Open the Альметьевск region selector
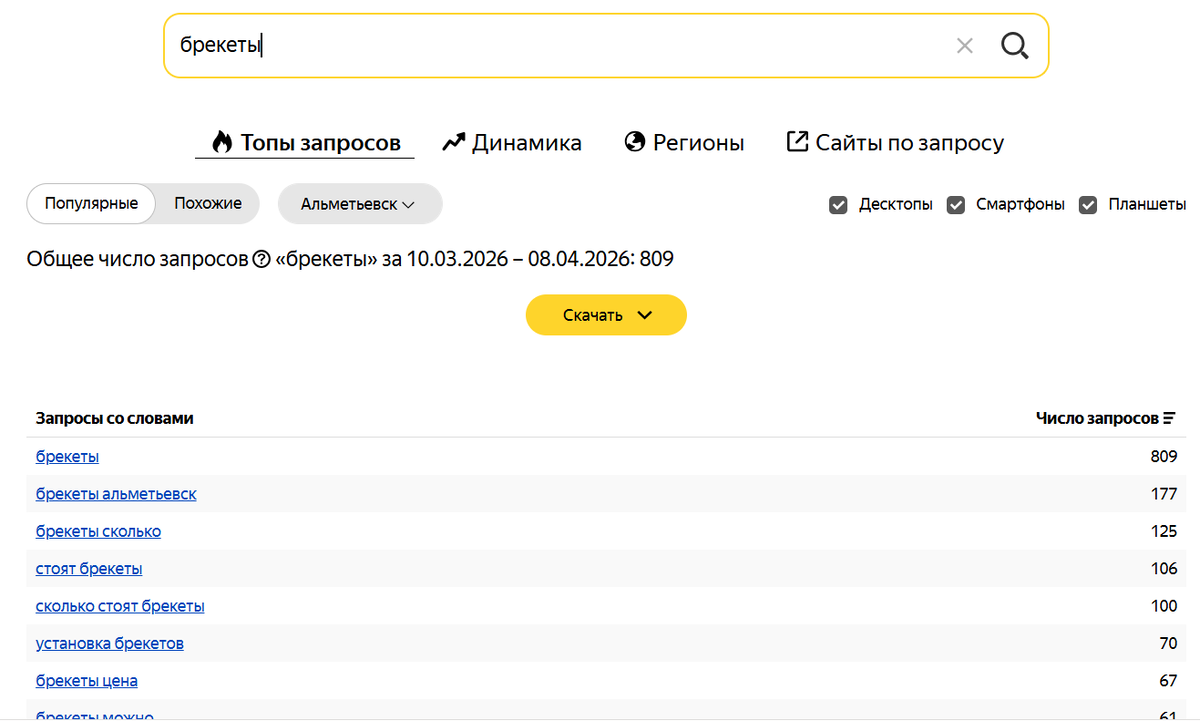This screenshot has height=721, width=1200. (359, 203)
